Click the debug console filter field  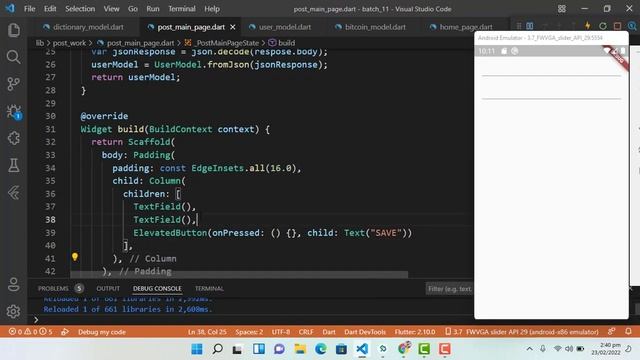pyautogui.click(x=450, y=289)
